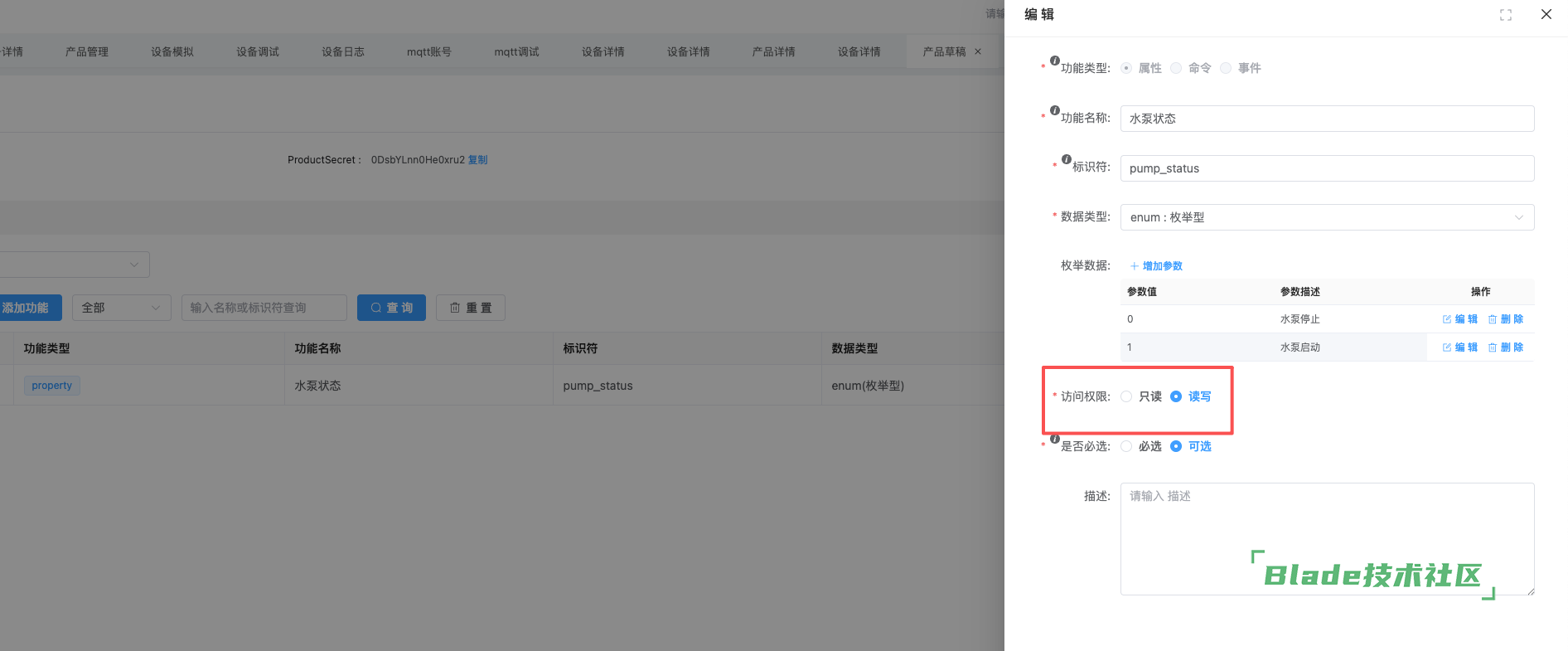The width and height of the screenshot is (1568, 651).
Task: Choose the 读写 access permission radio
Action: coord(1176,396)
